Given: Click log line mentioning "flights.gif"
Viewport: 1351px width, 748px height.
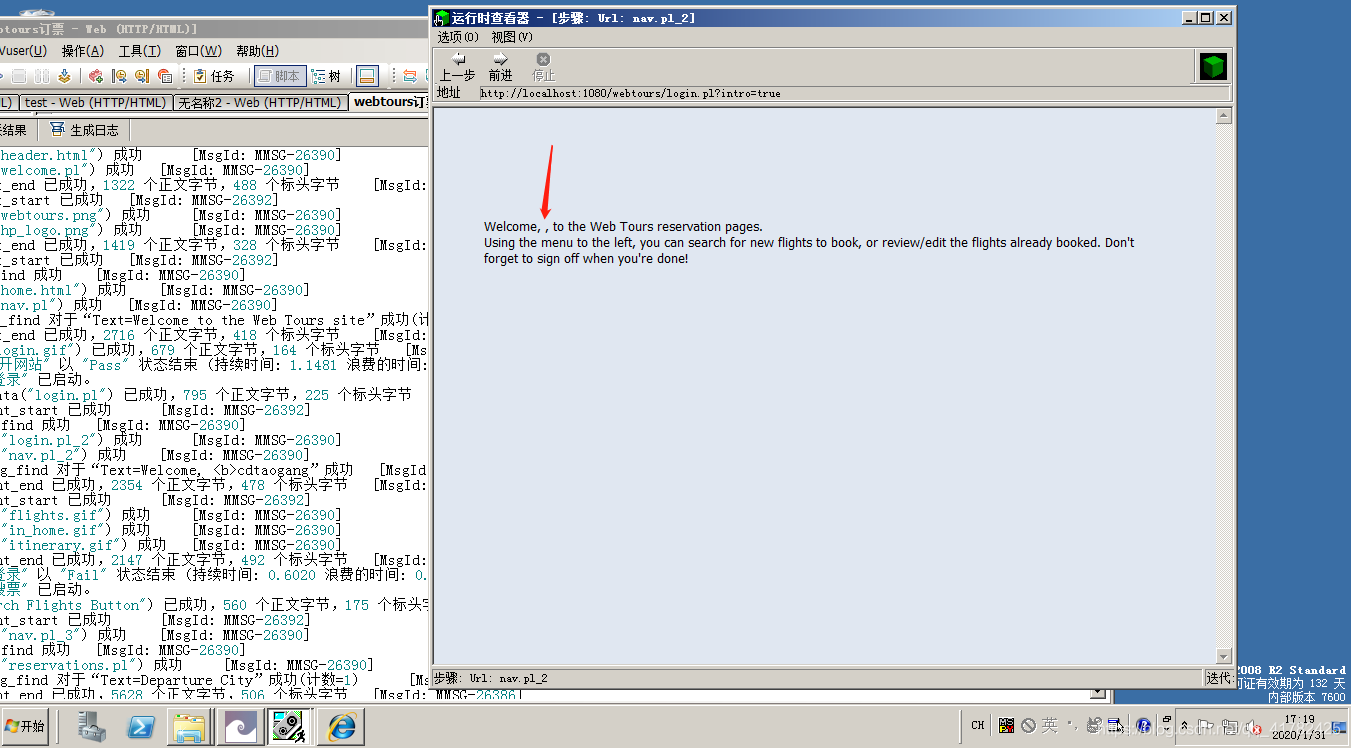Looking at the screenshot, I should click(x=170, y=515).
